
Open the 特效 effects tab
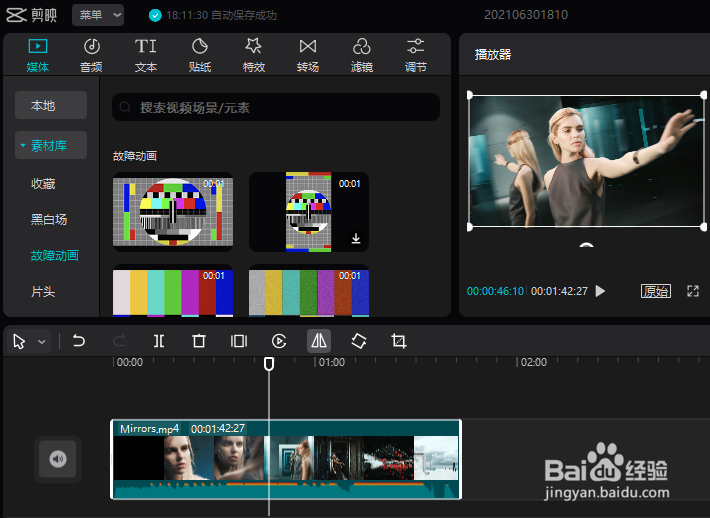coord(254,55)
